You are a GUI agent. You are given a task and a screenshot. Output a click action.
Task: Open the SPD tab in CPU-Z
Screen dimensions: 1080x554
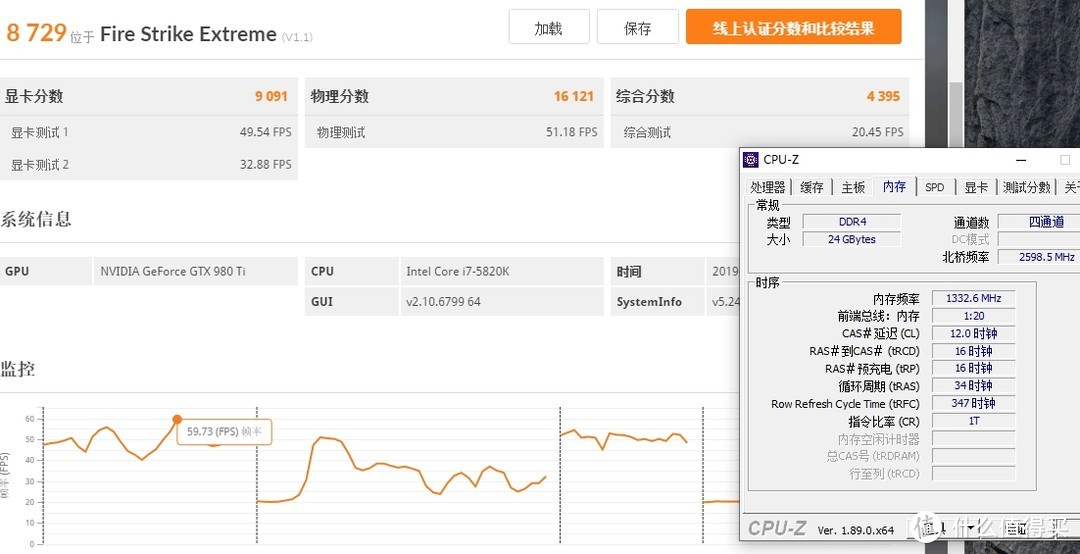click(935, 187)
